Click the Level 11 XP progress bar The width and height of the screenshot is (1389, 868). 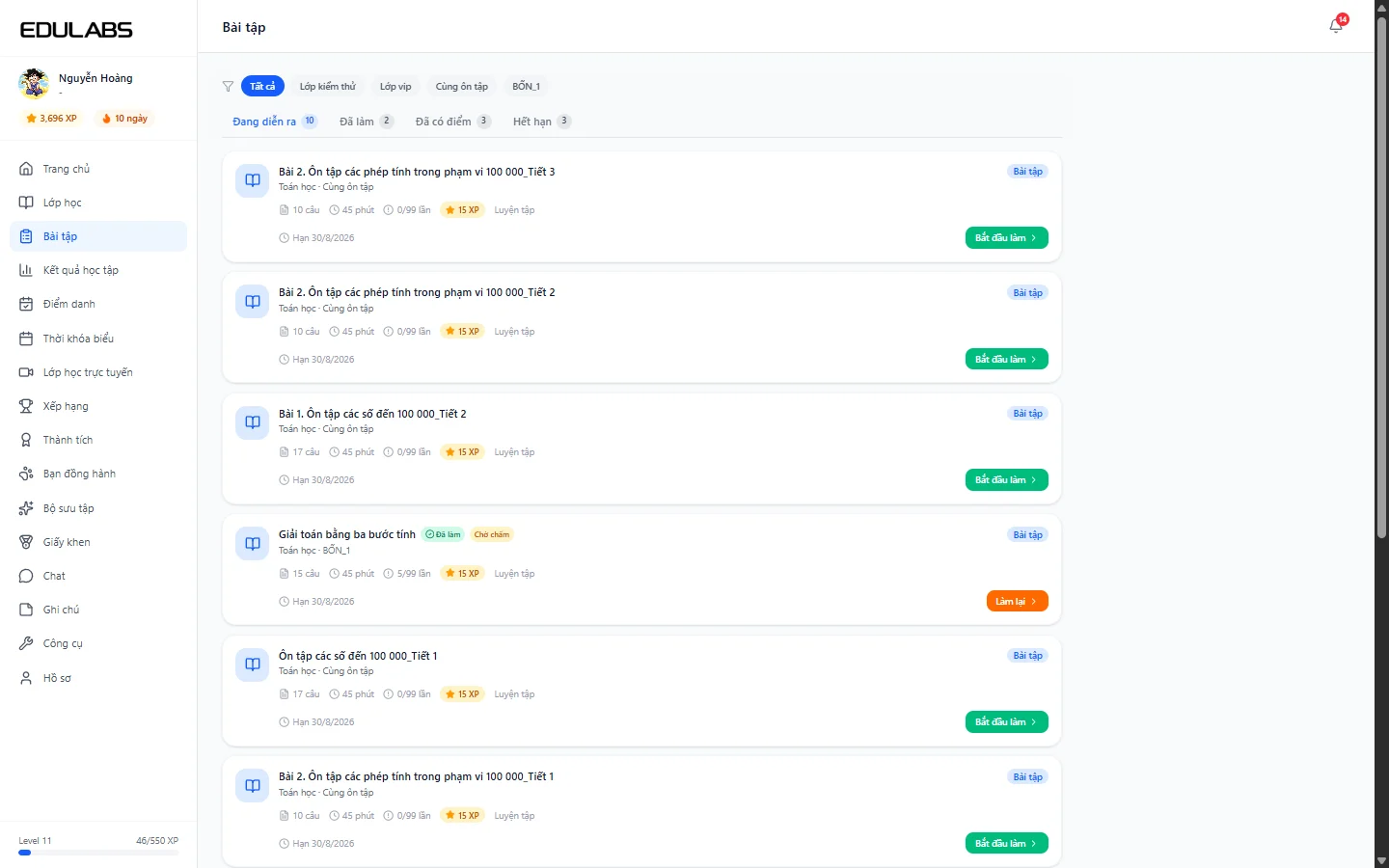(x=98, y=853)
